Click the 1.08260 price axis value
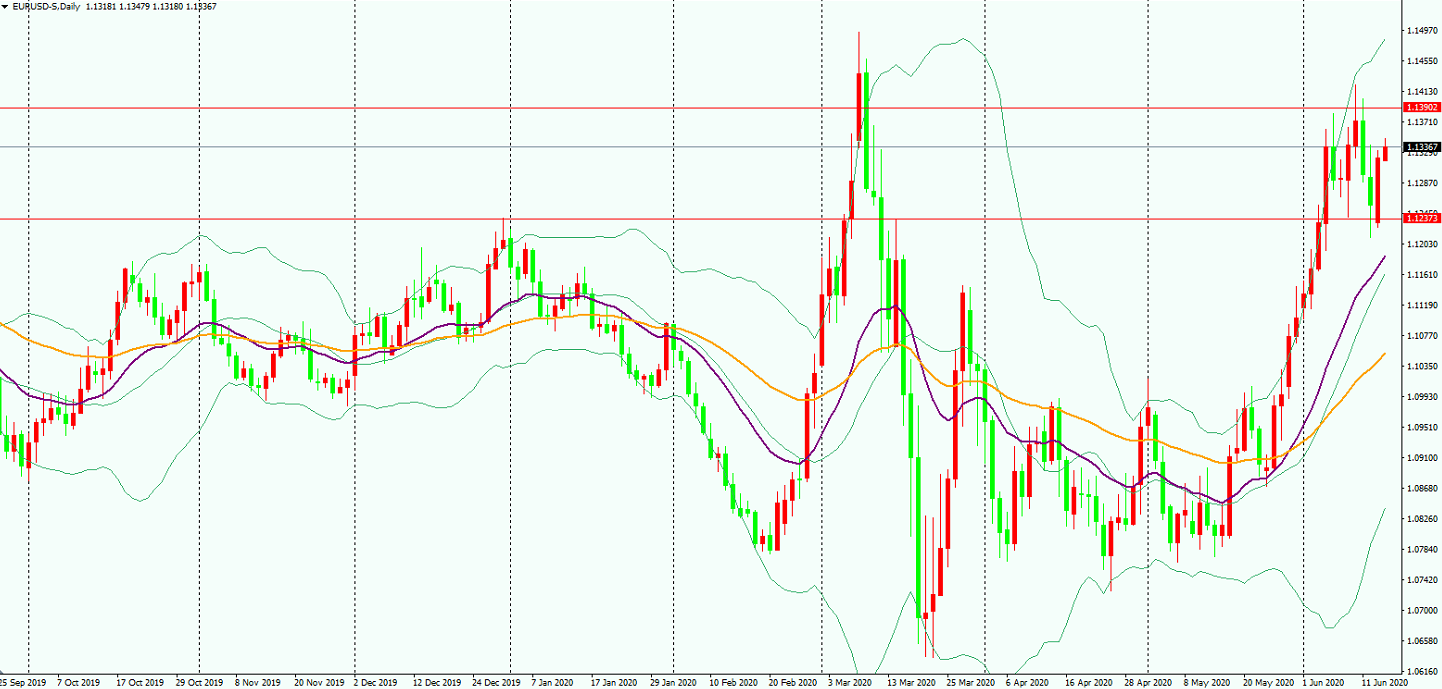 tap(1422, 519)
